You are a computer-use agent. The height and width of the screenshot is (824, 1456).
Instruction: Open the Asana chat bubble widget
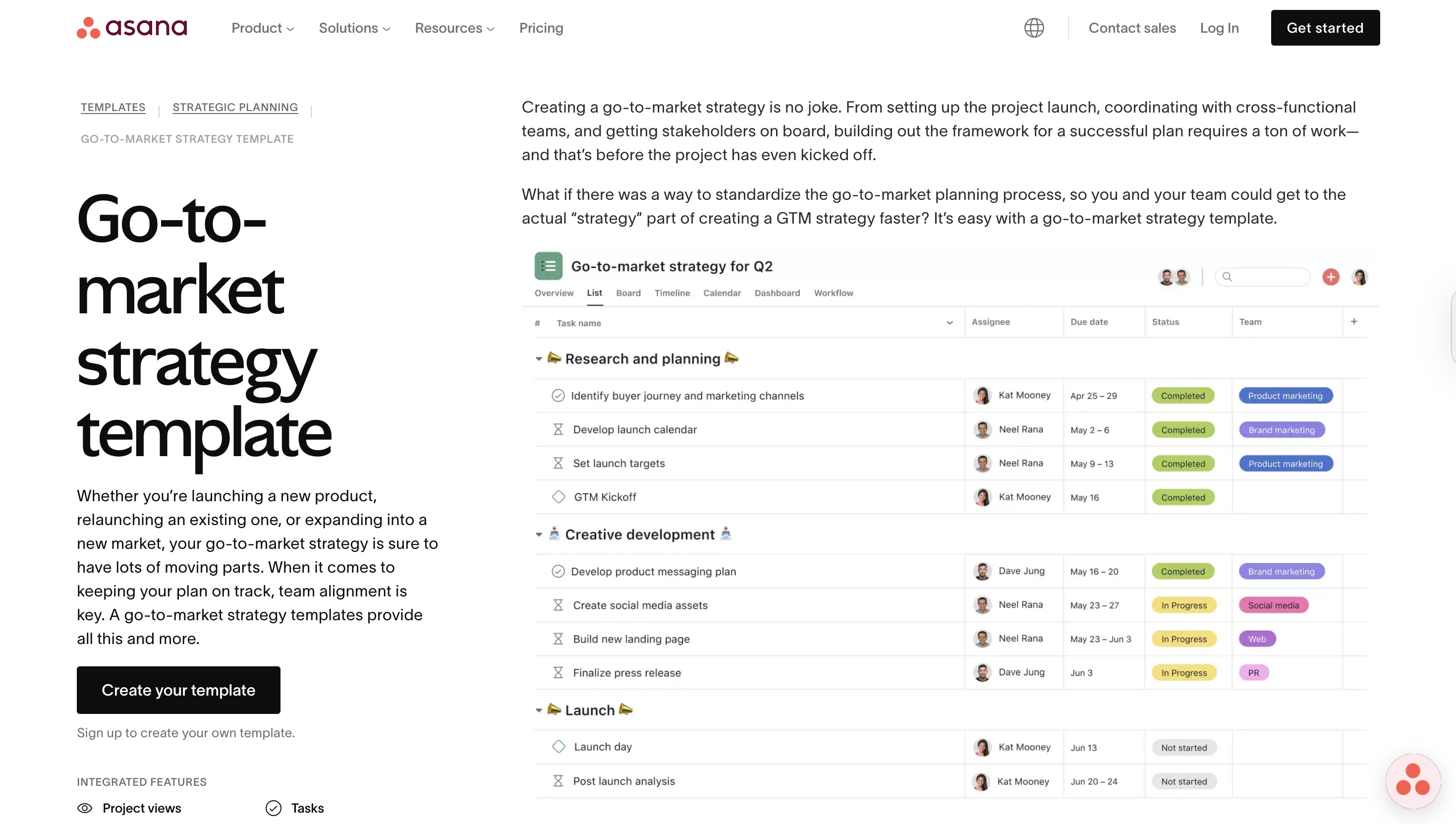(x=1412, y=780)
